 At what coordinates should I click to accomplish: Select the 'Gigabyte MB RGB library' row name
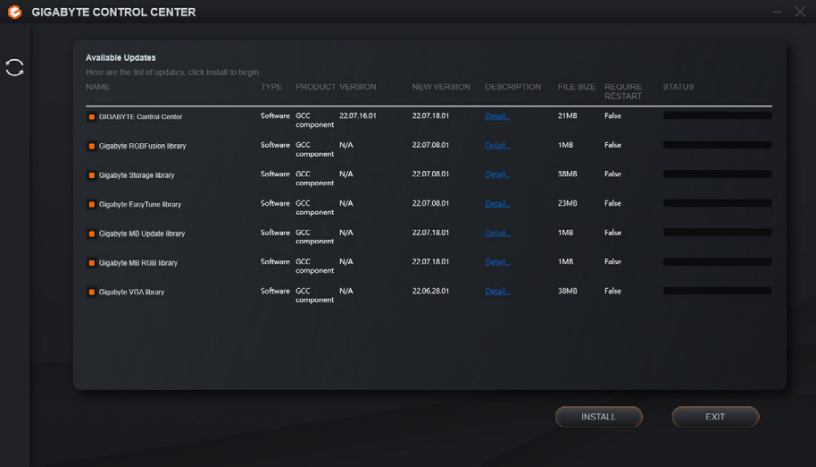tap(138, 262)
